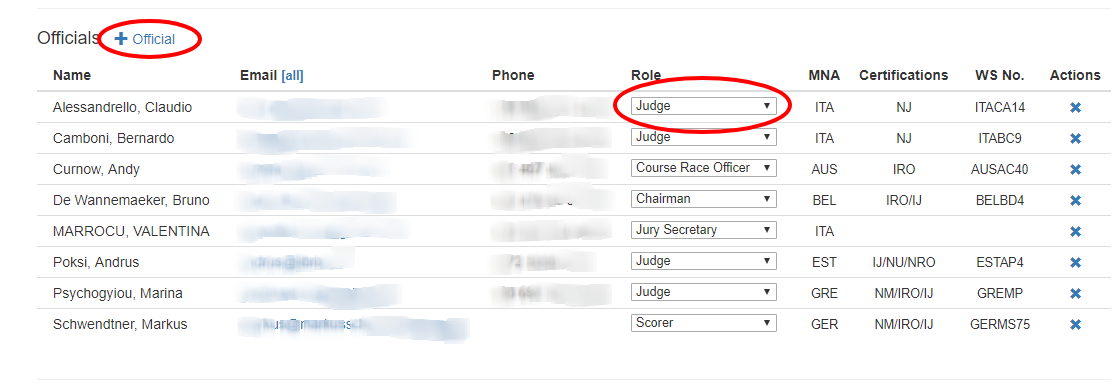Open the email [all] link

292,75
